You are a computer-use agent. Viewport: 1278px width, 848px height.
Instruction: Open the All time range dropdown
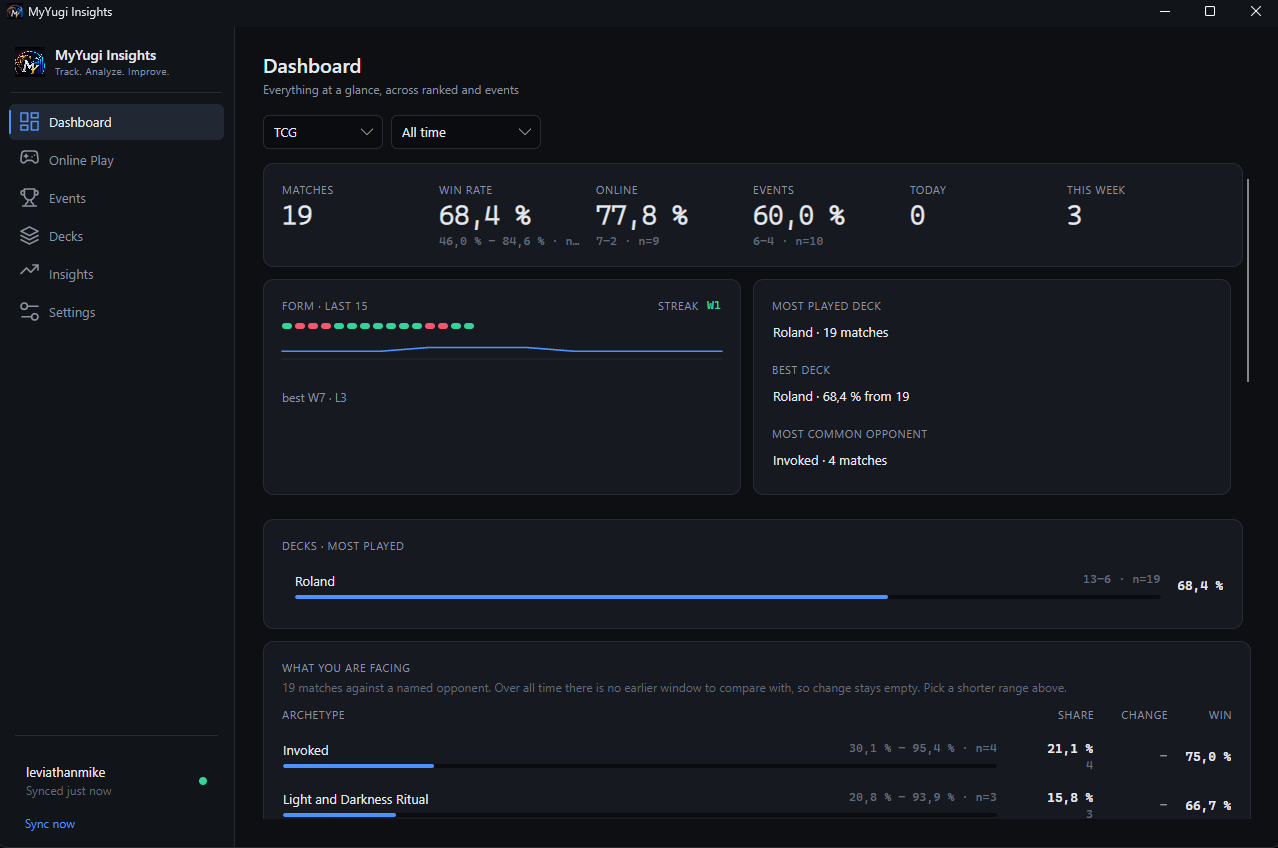point(466,132)
